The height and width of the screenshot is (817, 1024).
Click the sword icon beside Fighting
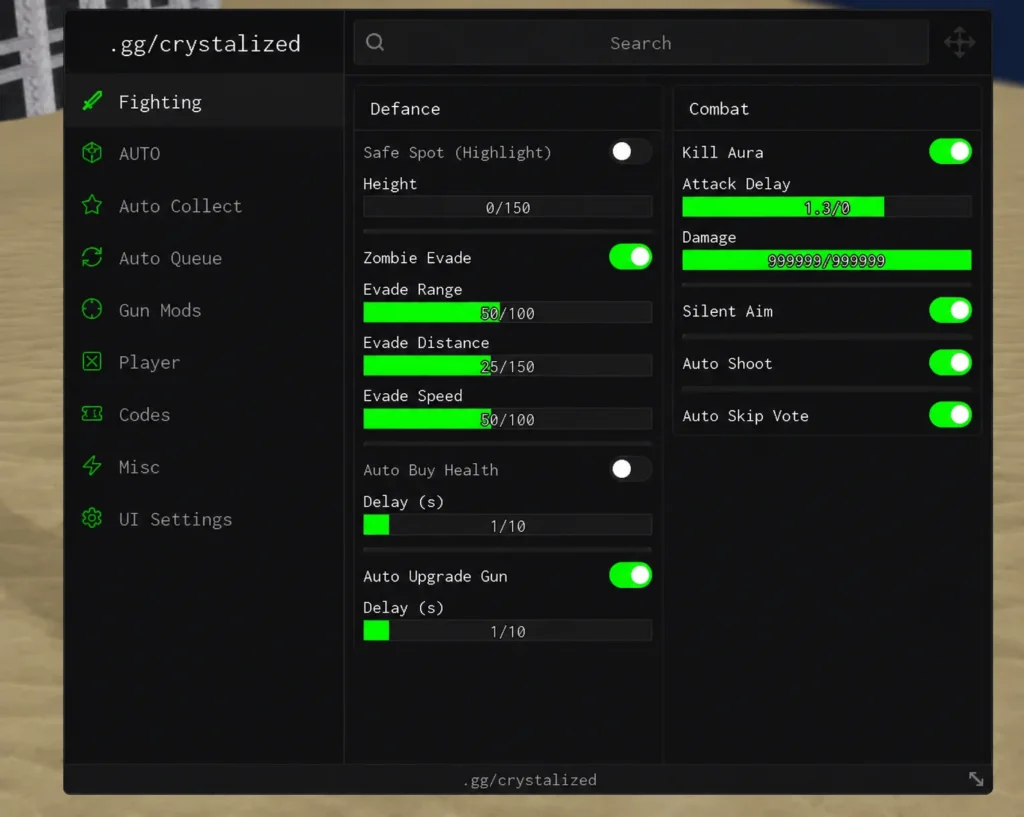(x=92, y=101)
